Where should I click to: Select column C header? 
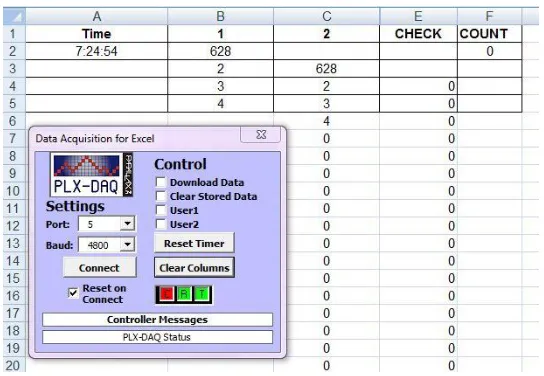(x=326, y=16)
